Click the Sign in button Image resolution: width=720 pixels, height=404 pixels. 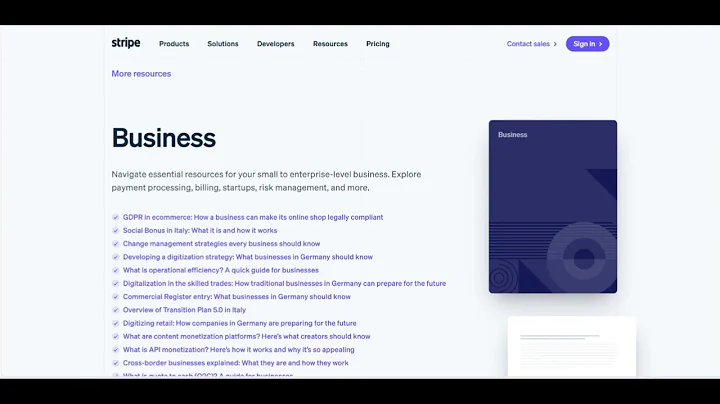pos(587,44)
